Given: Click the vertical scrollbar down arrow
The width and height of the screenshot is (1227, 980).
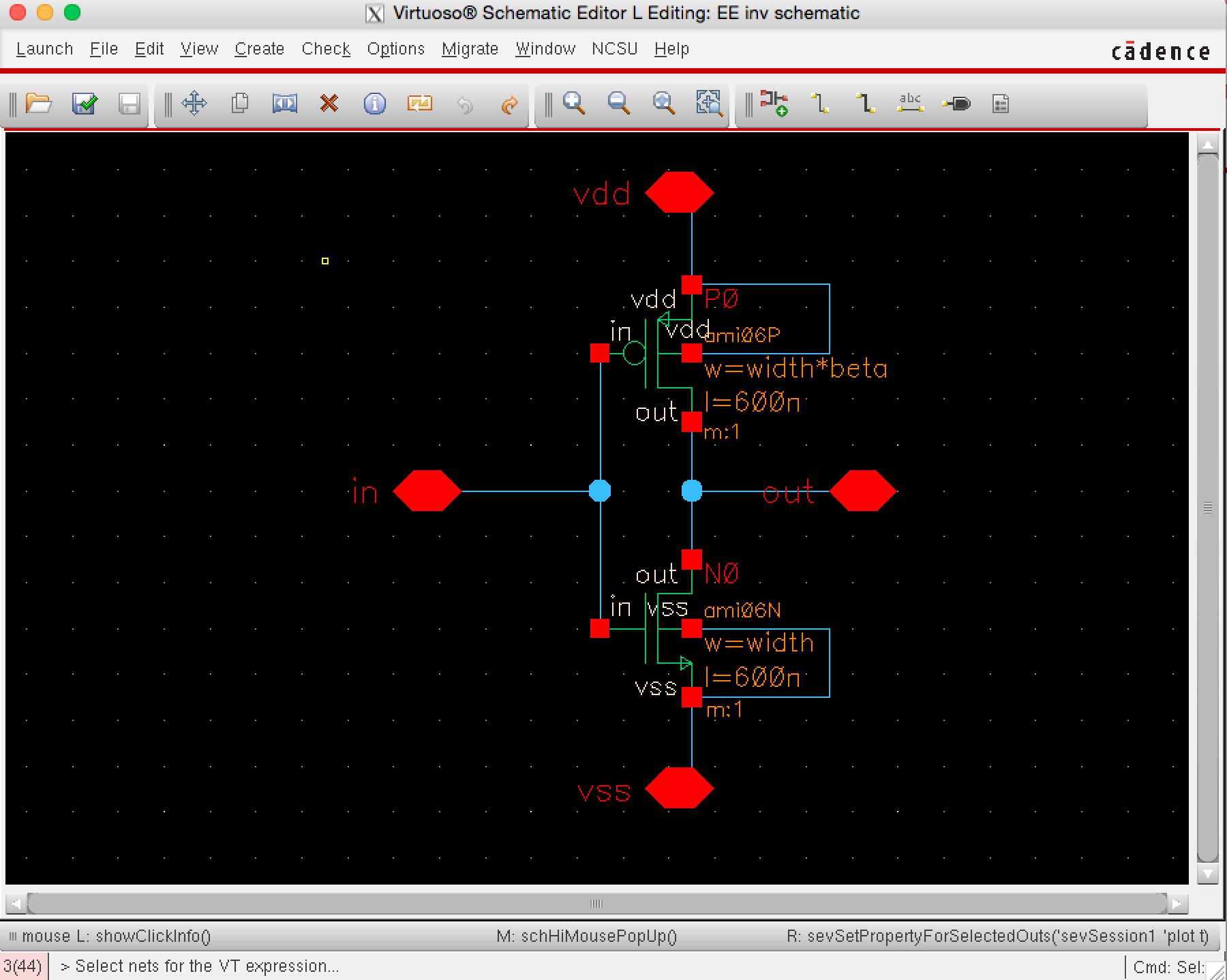Looking at the screenshot, I should pyautogui.click(x=1207, y=874).
